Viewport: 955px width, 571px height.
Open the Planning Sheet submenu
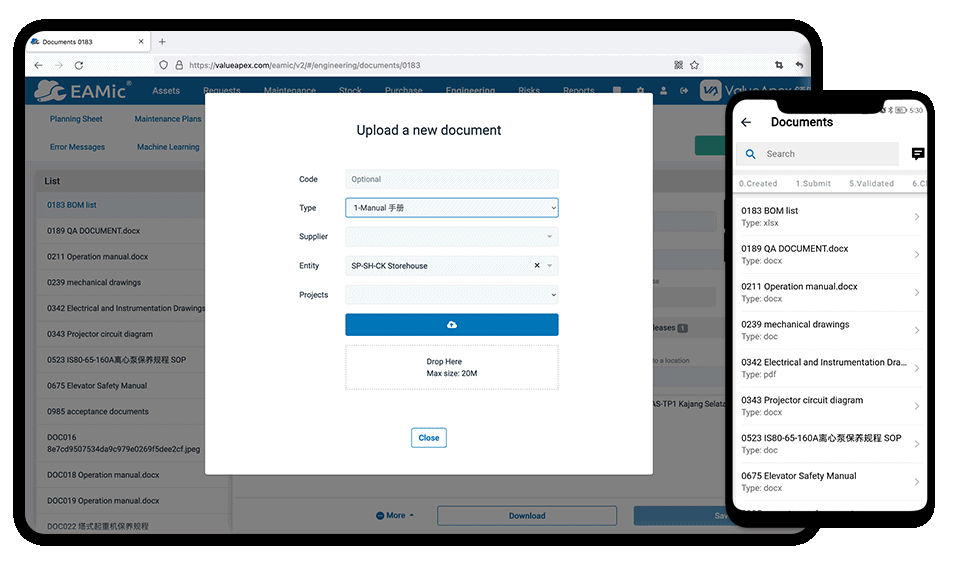coord(76,119)
